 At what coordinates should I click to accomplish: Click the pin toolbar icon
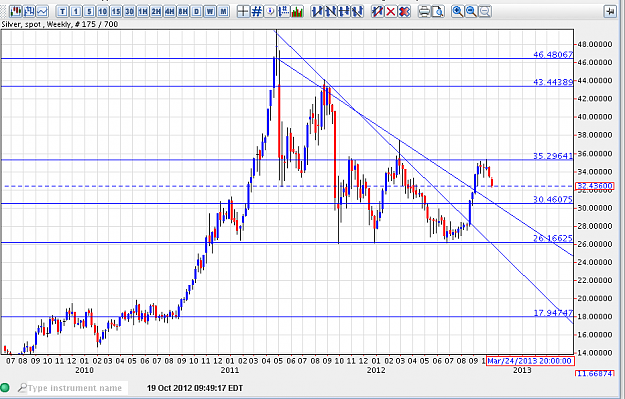pos(610,12)
